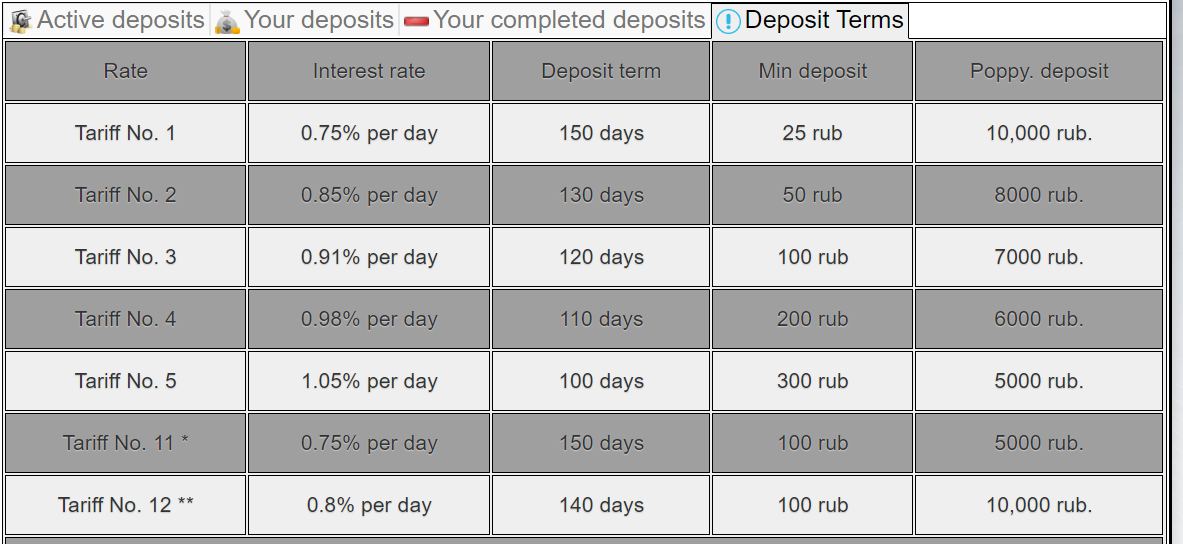This screenshot has height=544, width=1183.
Task: Open the Your deposits tab
Action: click(x=319, y=20)
